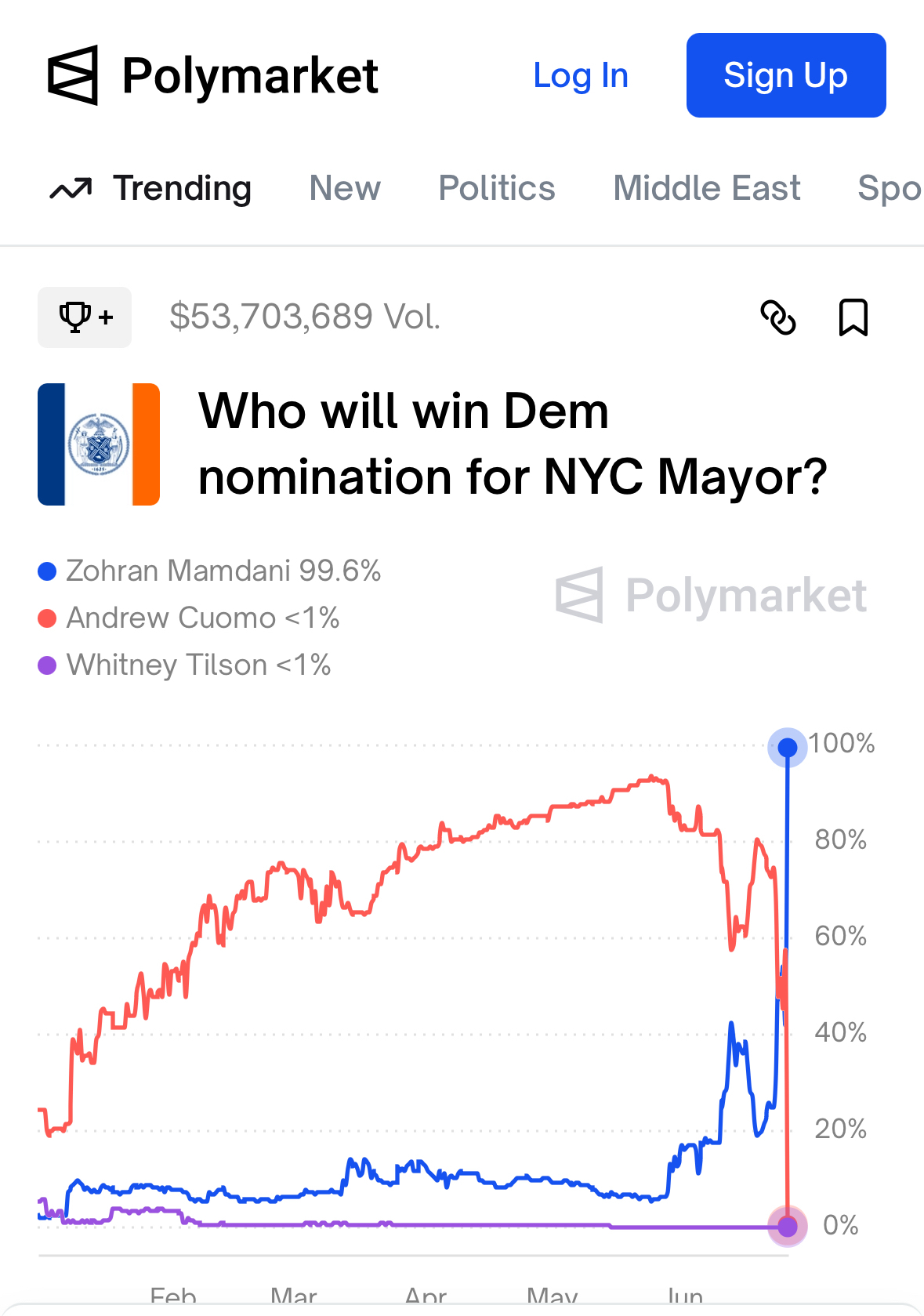Open the trophy plus icon button
This screenshot has width=924, height=1316.
[x=85, y=317]
